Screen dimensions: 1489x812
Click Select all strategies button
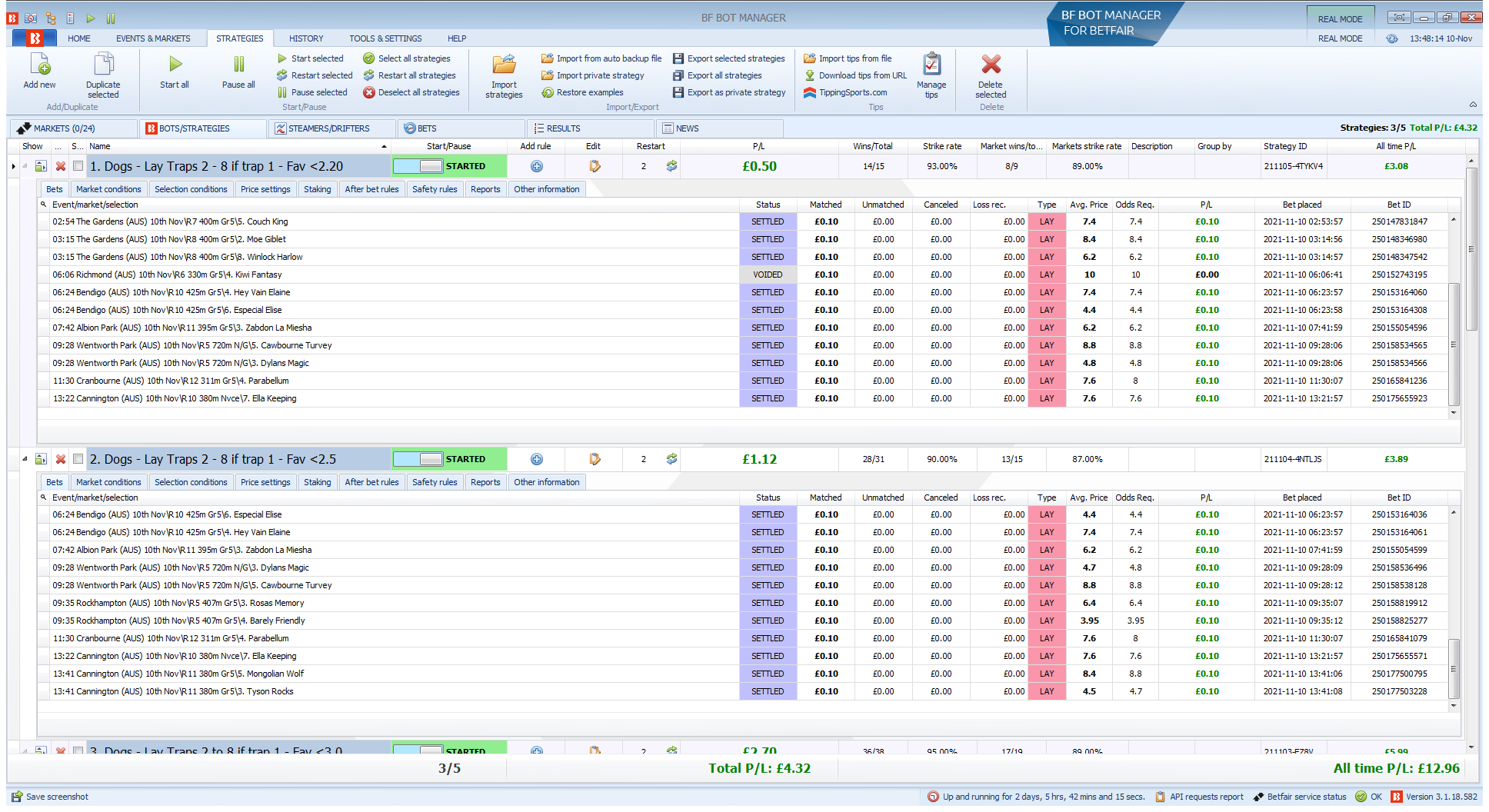click(x=407, y=58)
